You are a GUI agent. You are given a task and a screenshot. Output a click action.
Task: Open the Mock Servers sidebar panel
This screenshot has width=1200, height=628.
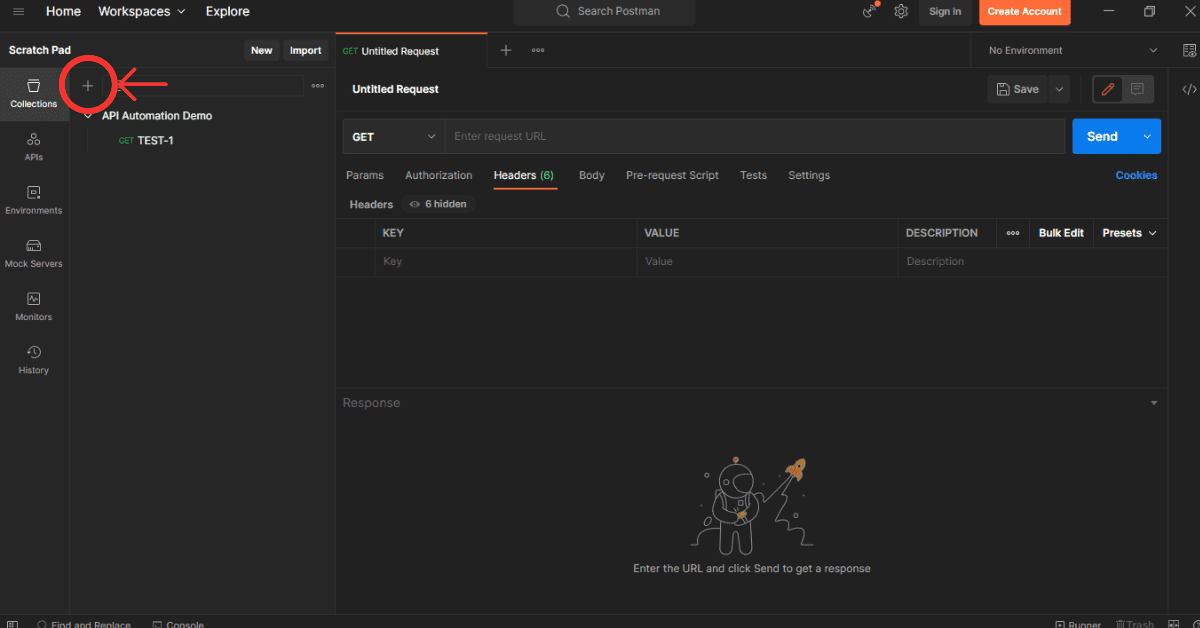[x=34, y=252]
